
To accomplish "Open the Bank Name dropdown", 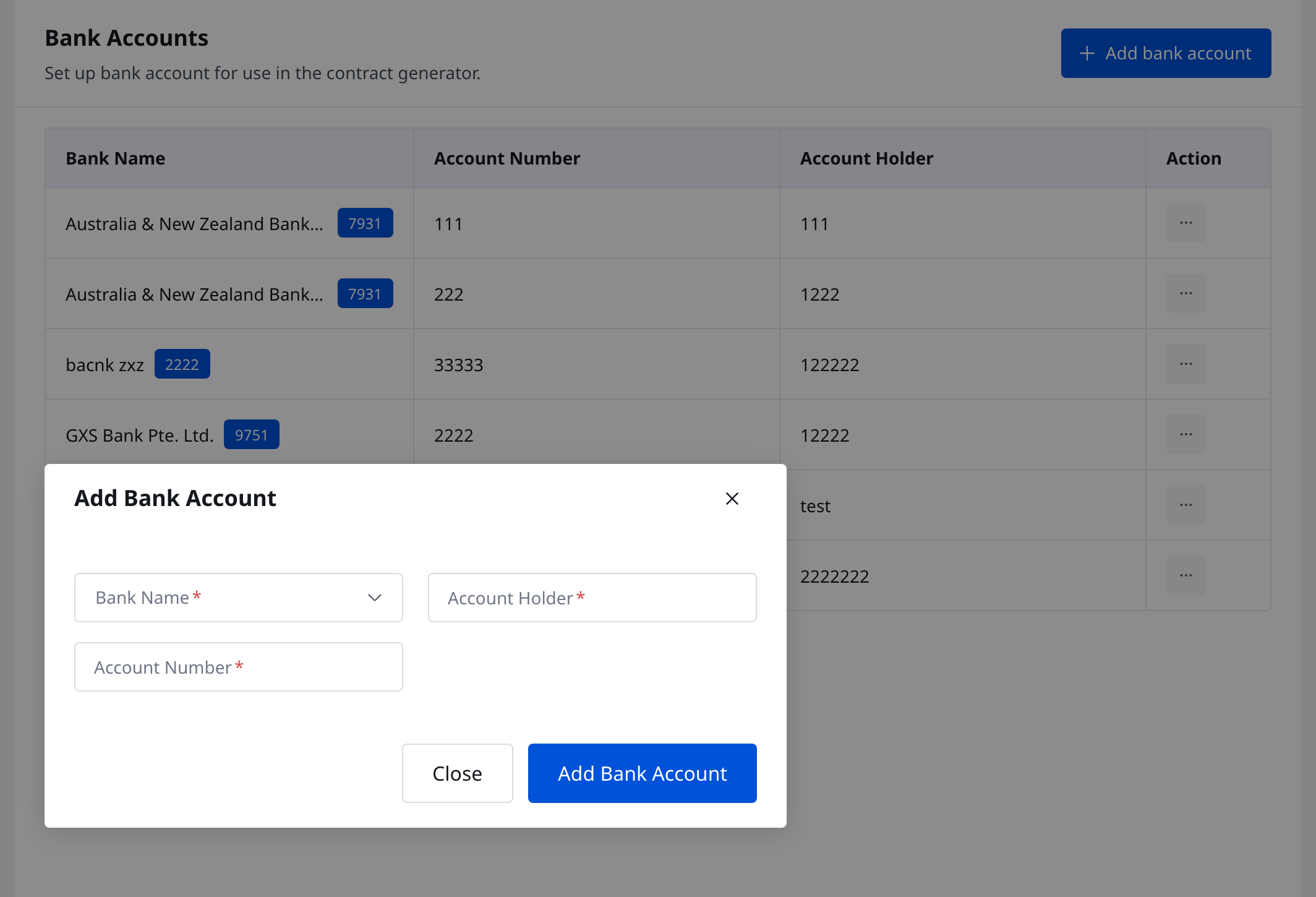I will (239, 598).
